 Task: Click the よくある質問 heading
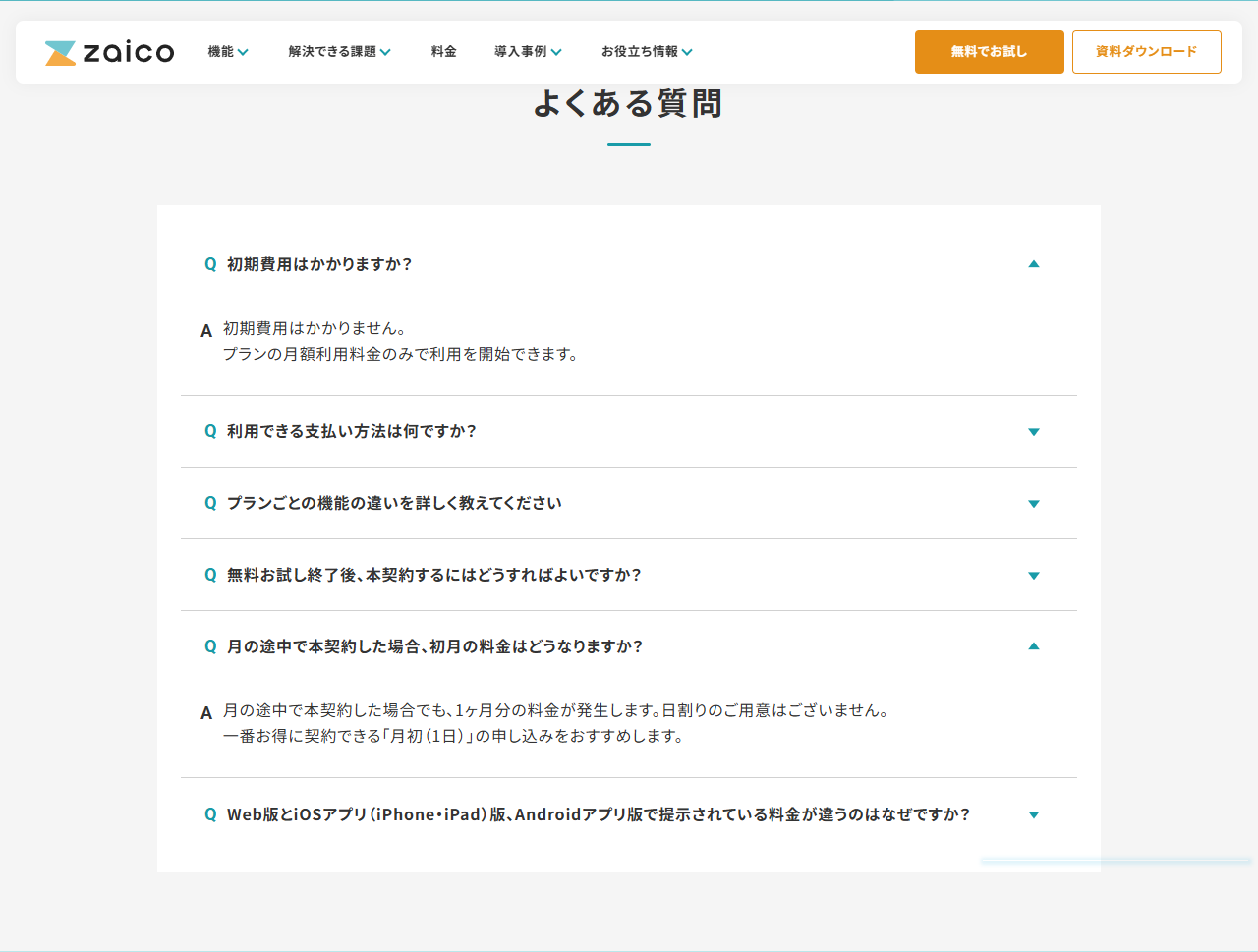click(x=629, y=103)
